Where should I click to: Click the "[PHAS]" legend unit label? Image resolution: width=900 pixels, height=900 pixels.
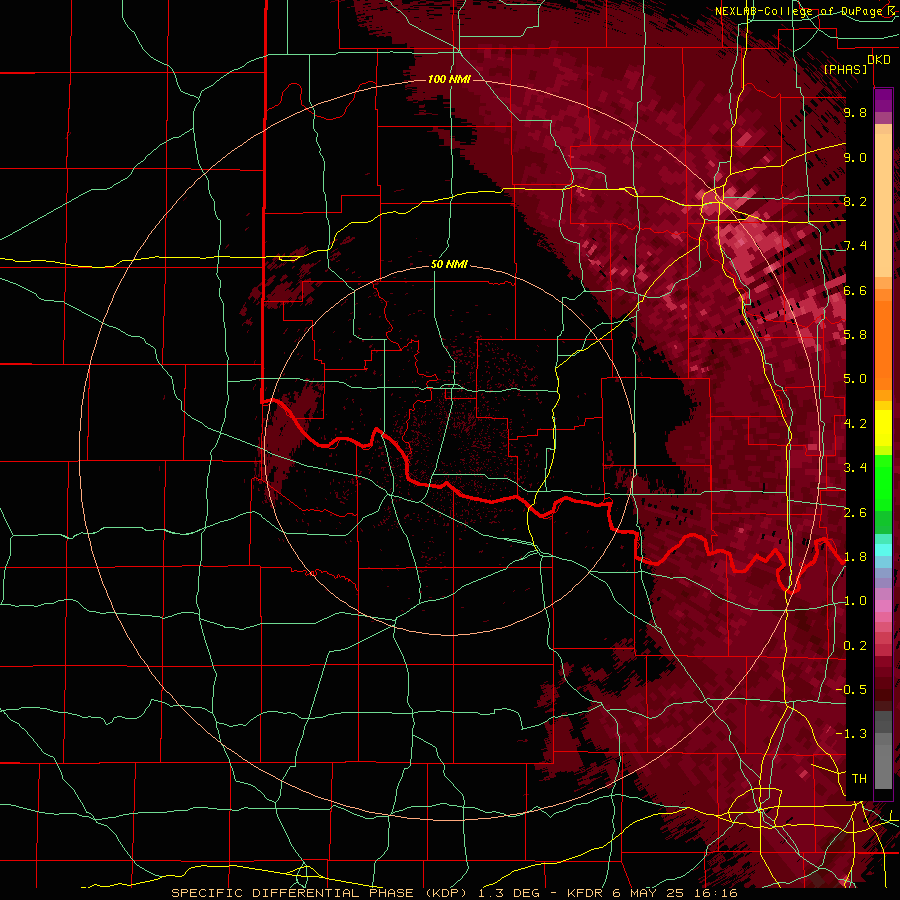coord(845,70)
